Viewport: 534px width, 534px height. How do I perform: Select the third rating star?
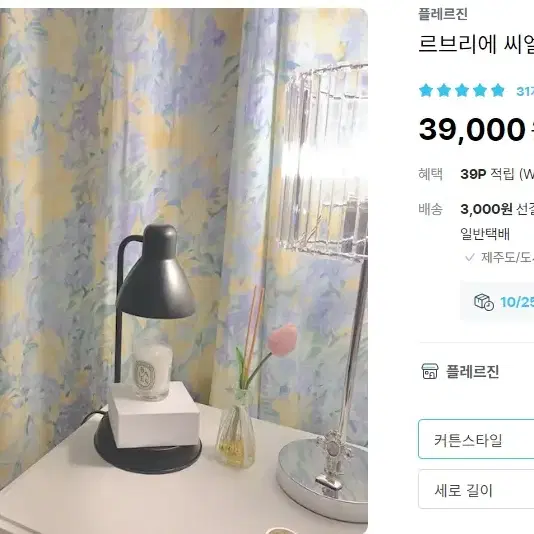(x=462, y=91)
